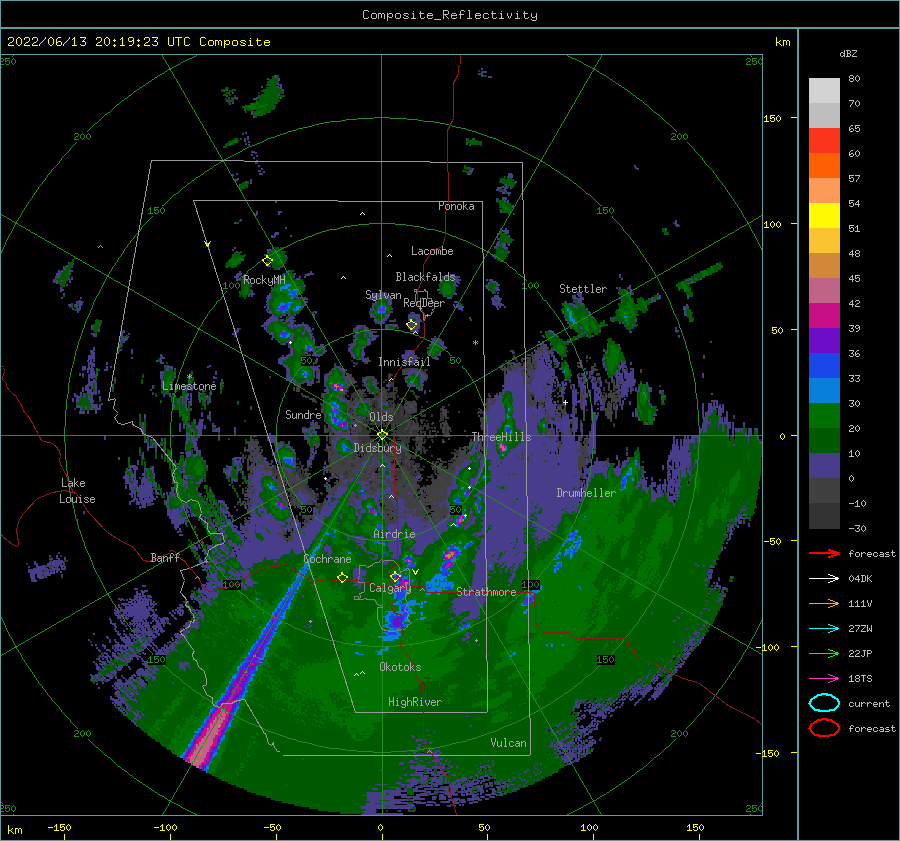900x841 pixels.
Task: Click the storm cell south of Calgary
Action: point(395,621)
